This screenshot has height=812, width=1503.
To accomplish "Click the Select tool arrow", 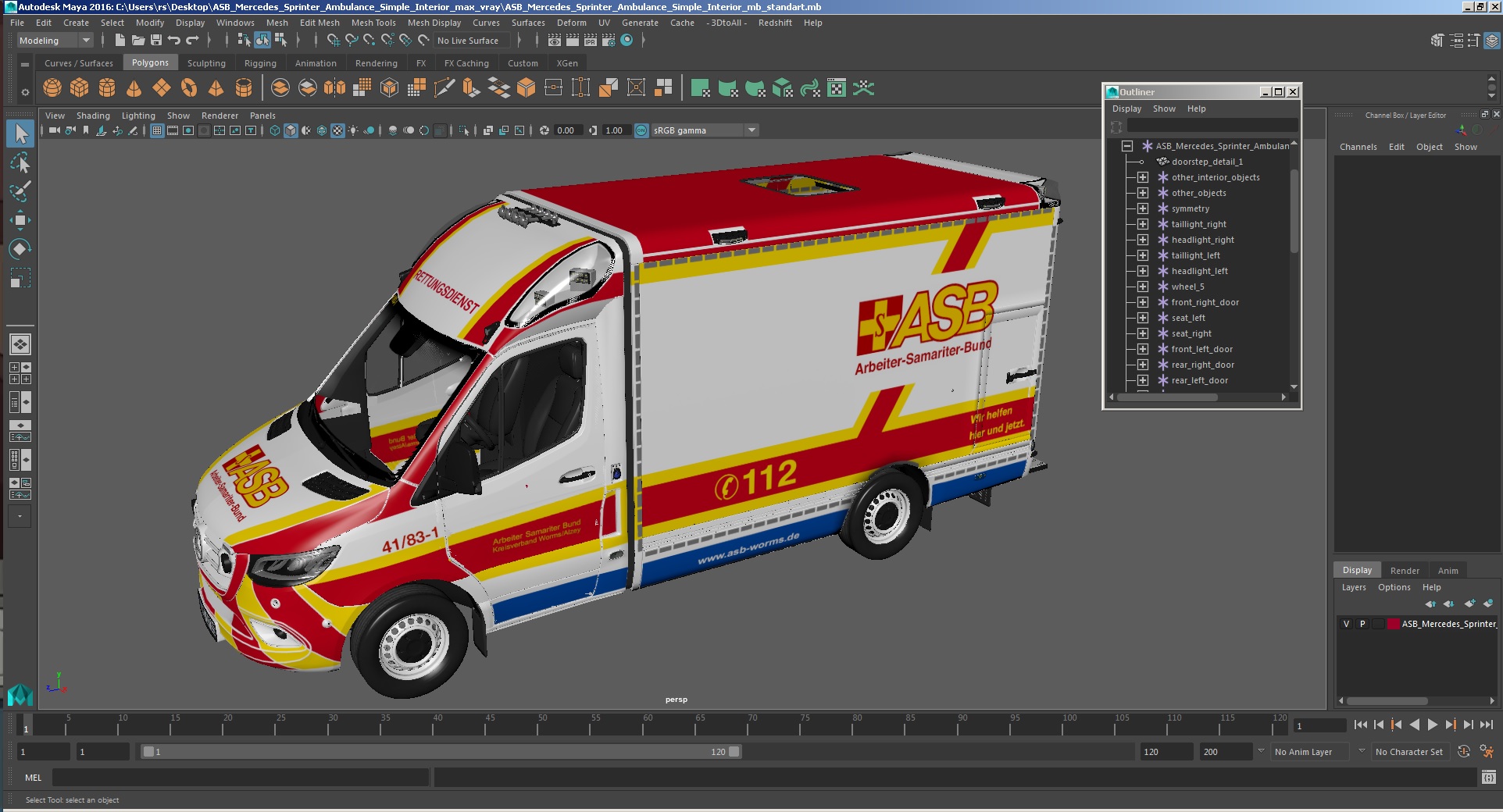I will (x=20, y=134).
